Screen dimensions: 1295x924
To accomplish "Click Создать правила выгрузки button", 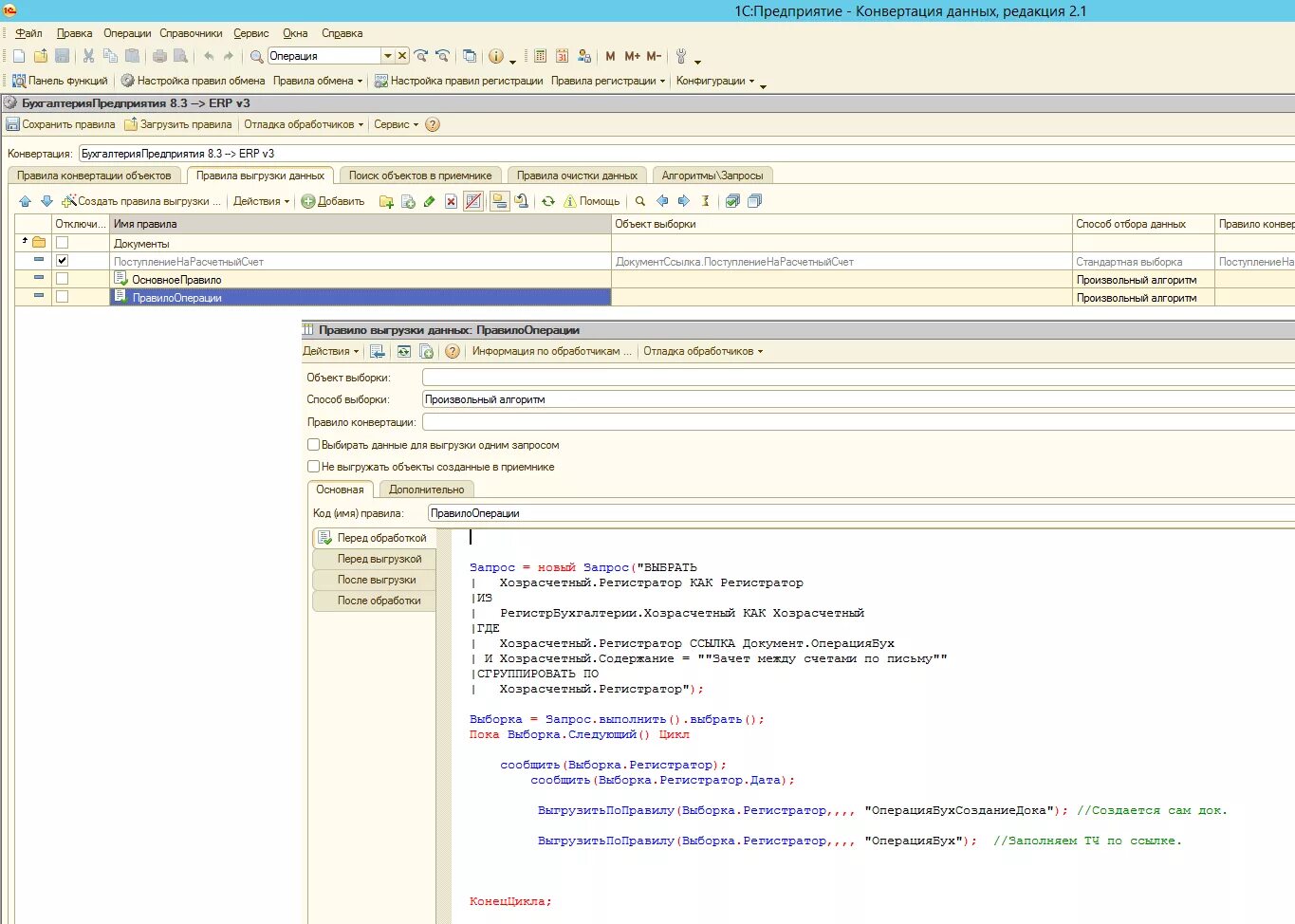I will tap(141, 201).
